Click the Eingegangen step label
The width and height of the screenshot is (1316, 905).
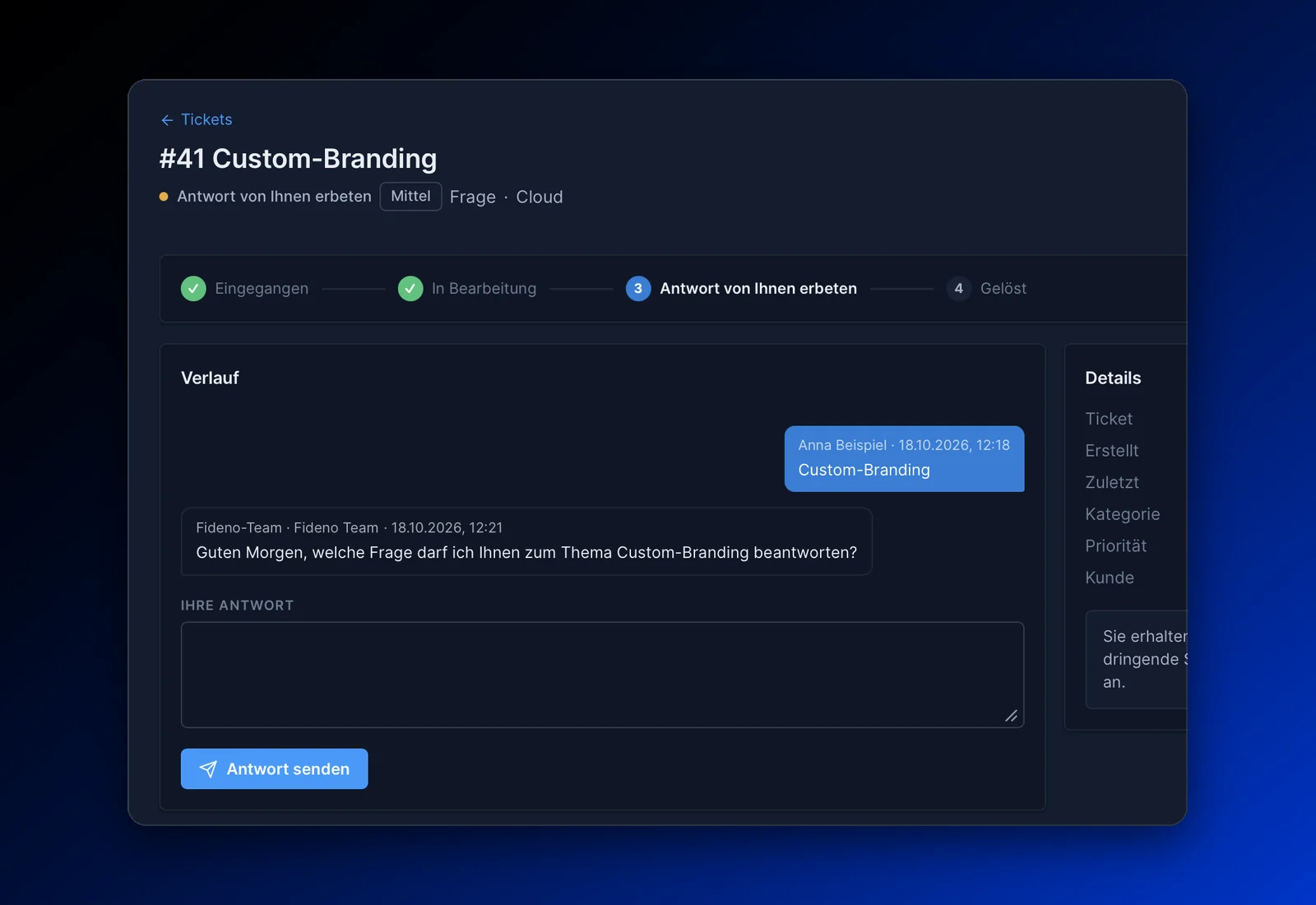click(262, 289)
